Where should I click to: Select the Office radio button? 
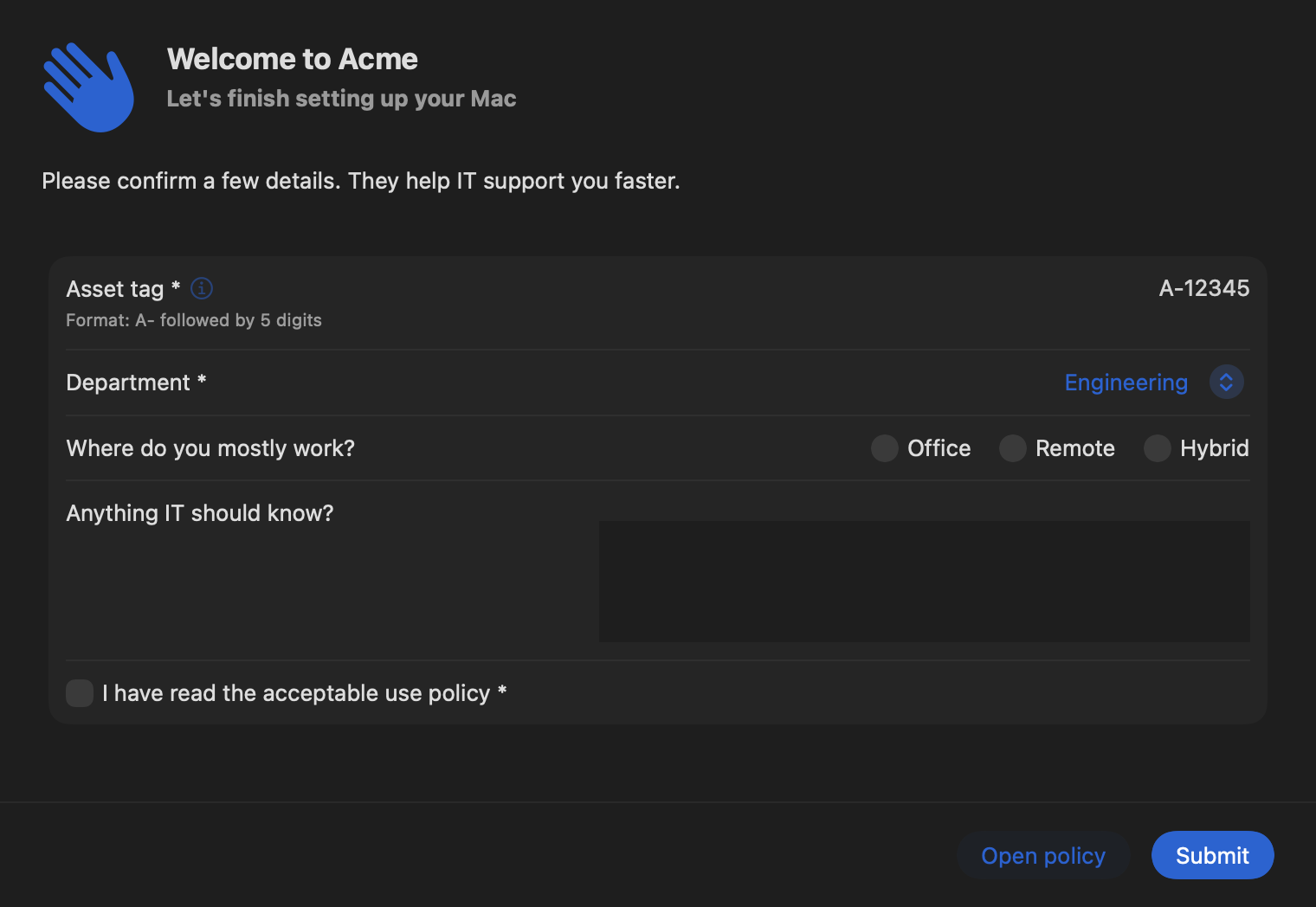[884, 448]
